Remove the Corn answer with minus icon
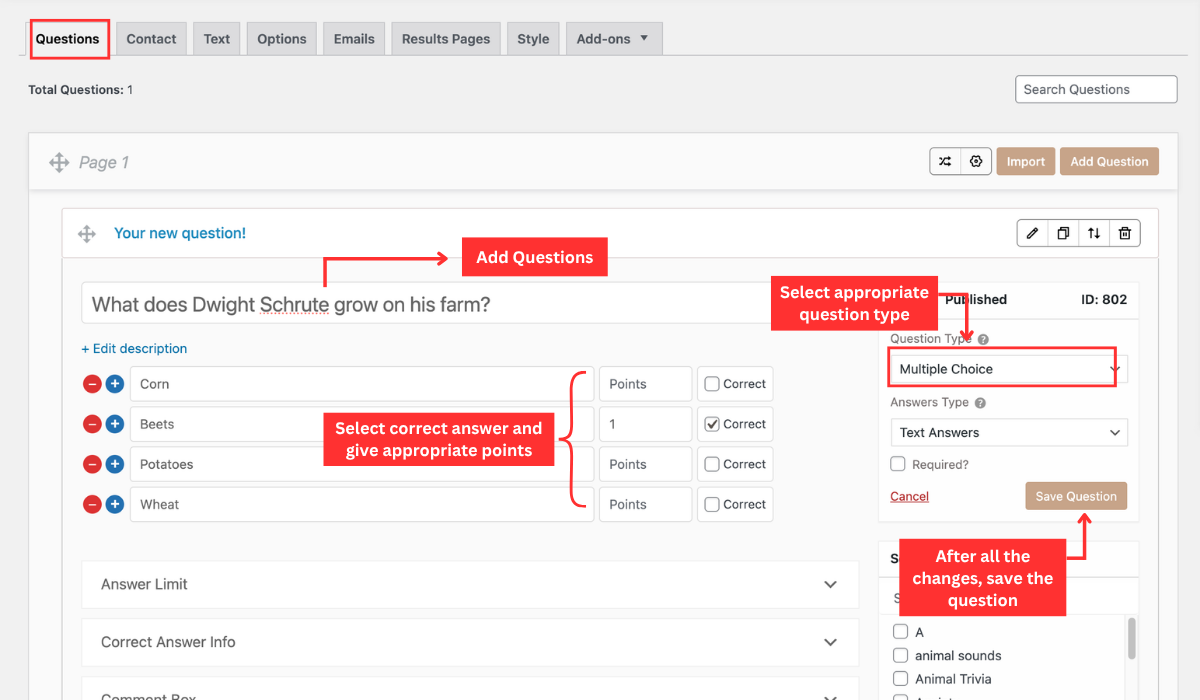1200x700 pixels. coord(92,384)
